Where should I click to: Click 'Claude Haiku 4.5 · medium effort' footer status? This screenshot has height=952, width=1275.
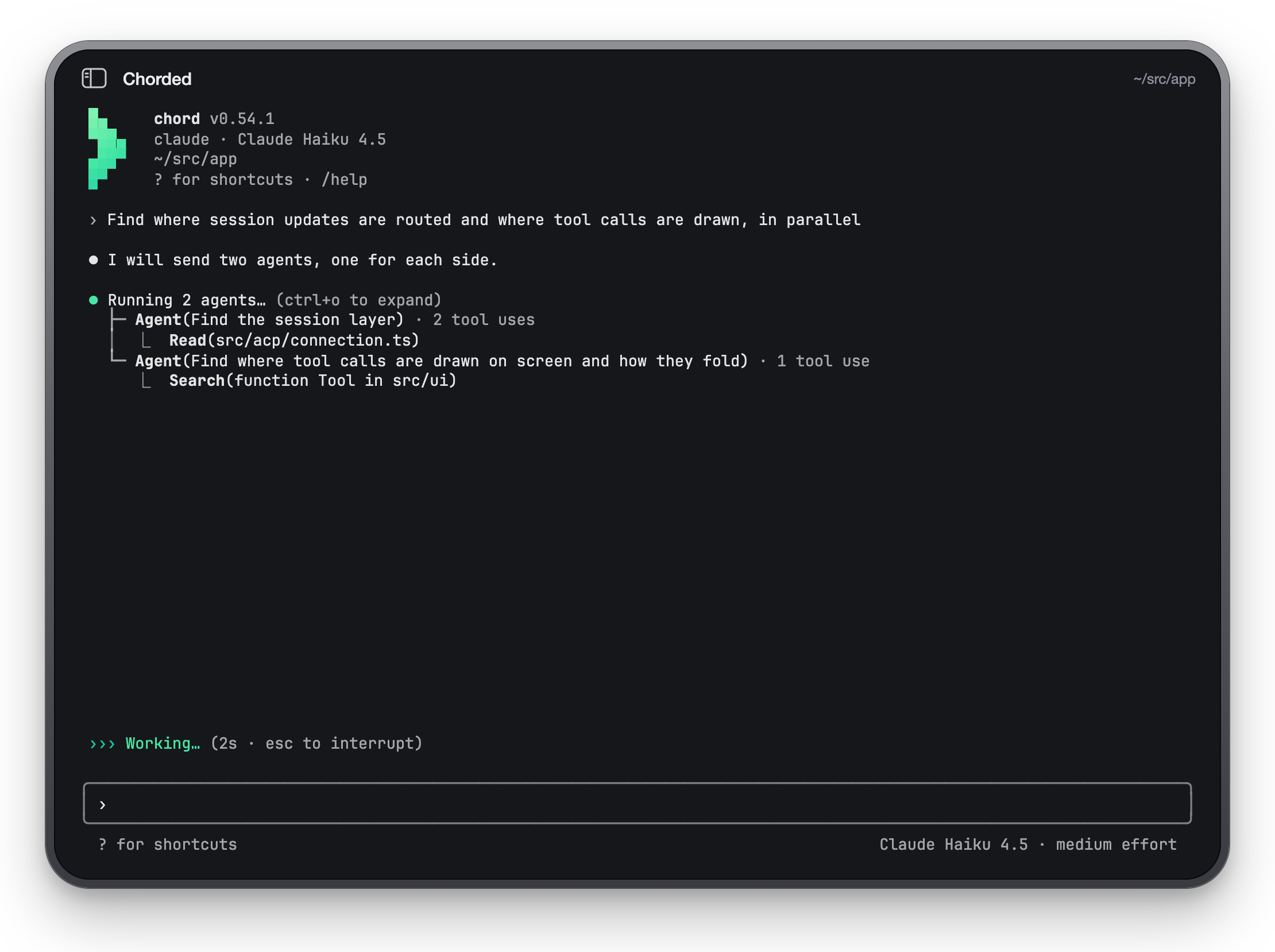point(1027,845)
